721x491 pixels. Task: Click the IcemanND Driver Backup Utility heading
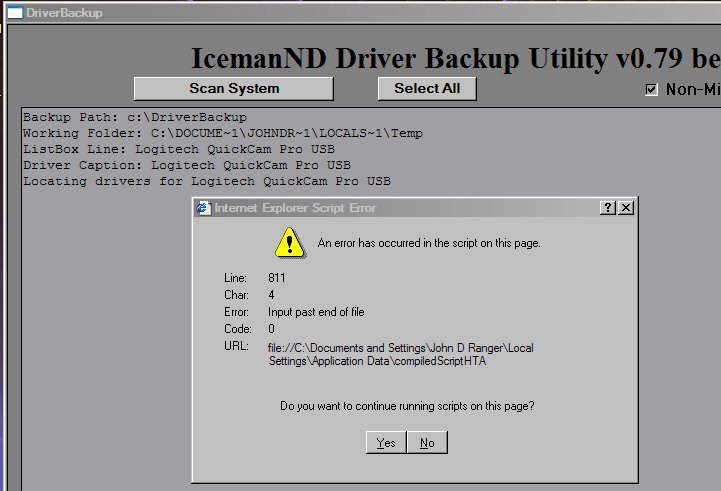point(456,58)
